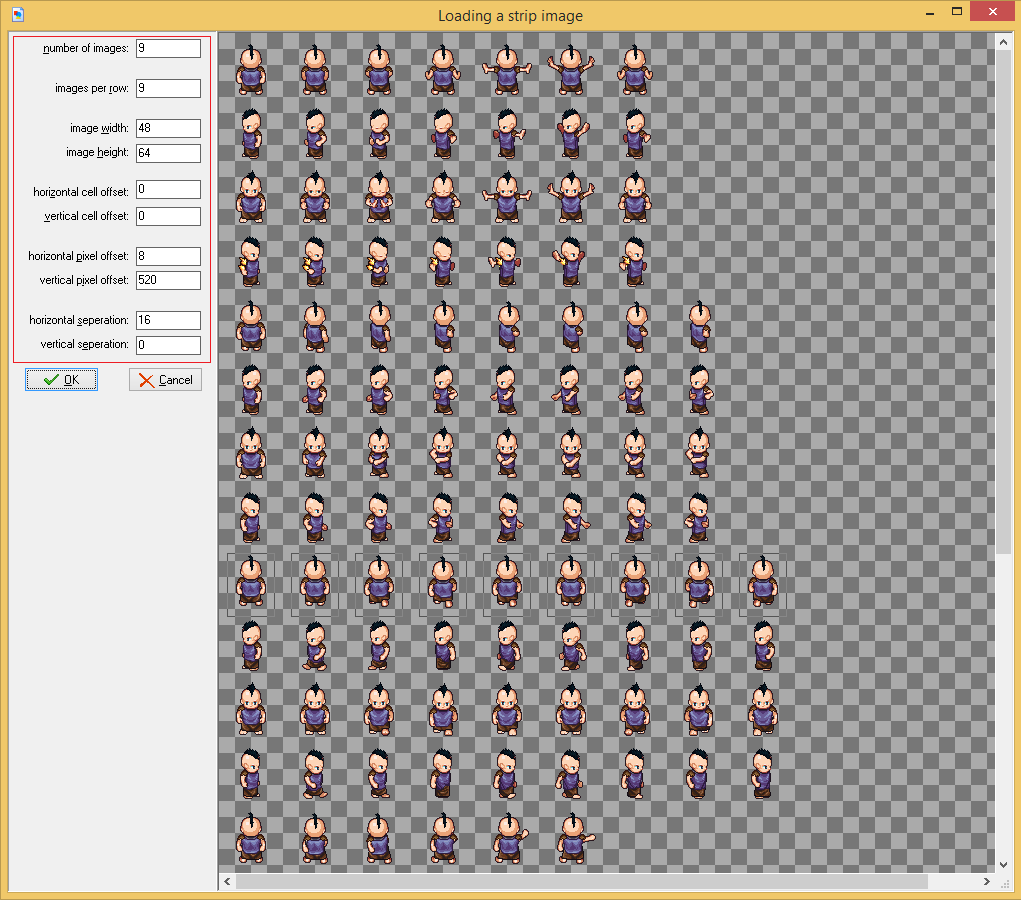Click the 'horizontal pixel offset:' label
1021x900 pixels.
click(x=78, y=256)
